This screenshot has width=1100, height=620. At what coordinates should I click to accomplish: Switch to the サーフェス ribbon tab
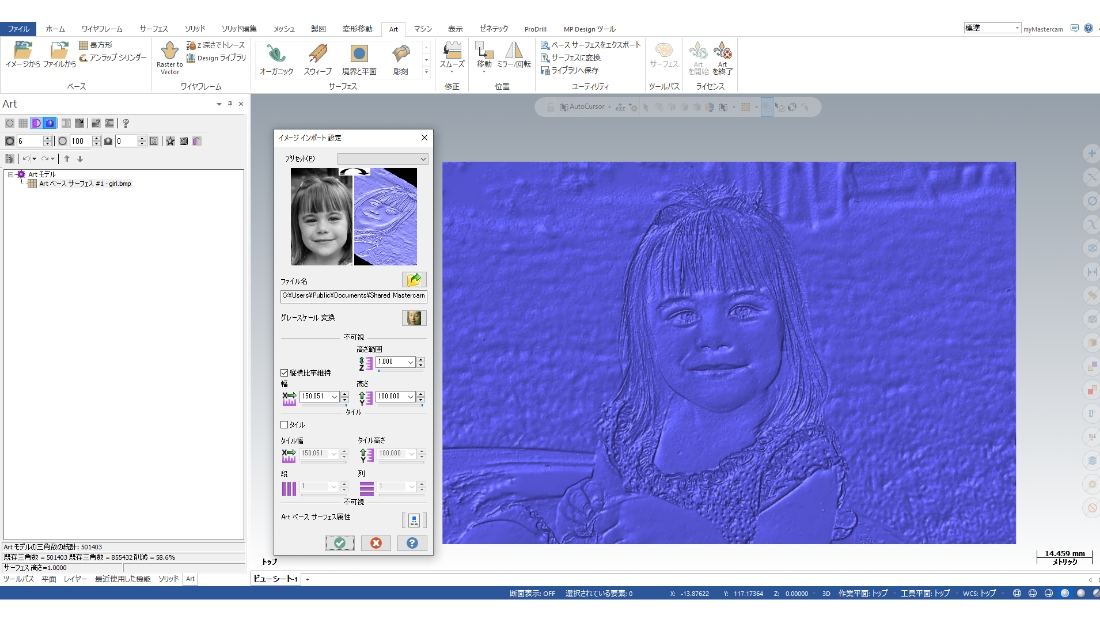coord(154,29)
